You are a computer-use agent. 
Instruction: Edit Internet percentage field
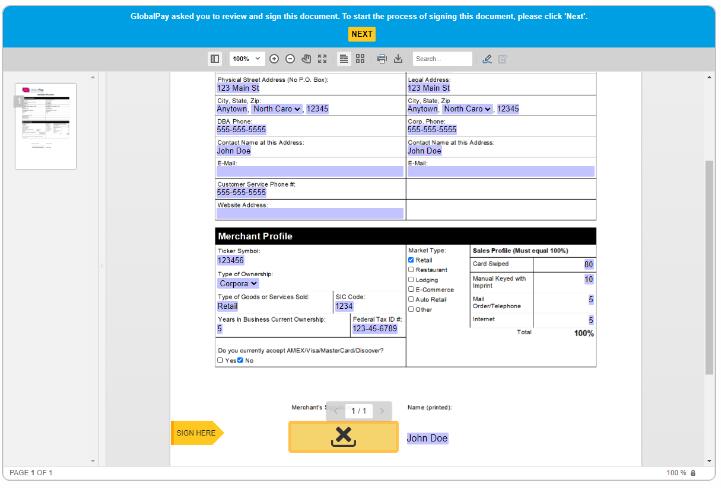(x=591, y=320)
